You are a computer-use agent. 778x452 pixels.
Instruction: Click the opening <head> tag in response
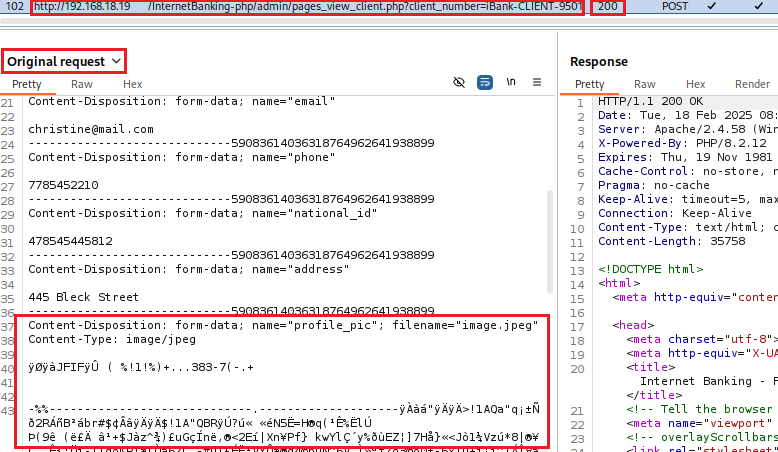click(x=633, y=325)
